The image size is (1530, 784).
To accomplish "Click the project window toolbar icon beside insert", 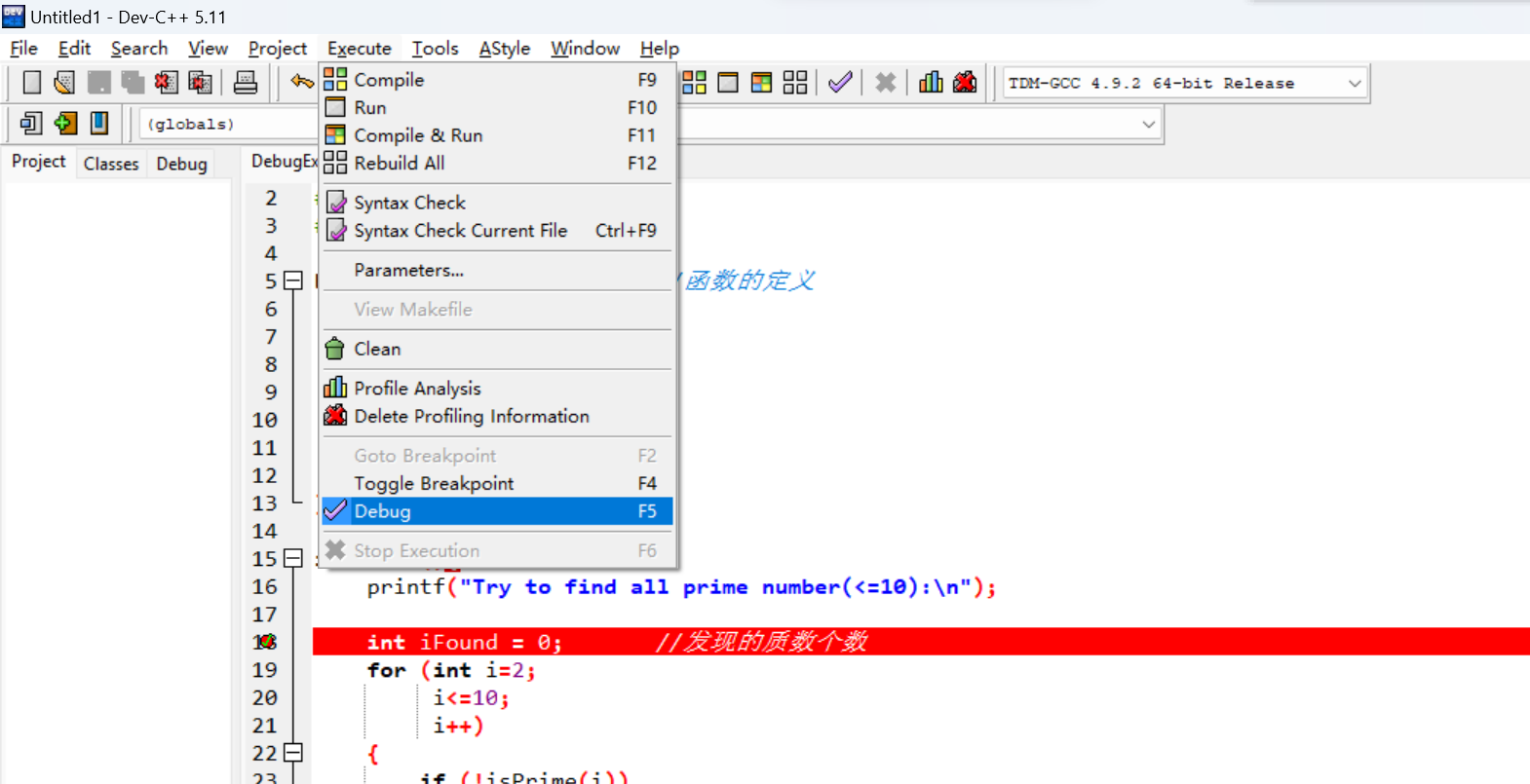I will tap(31, 124).
